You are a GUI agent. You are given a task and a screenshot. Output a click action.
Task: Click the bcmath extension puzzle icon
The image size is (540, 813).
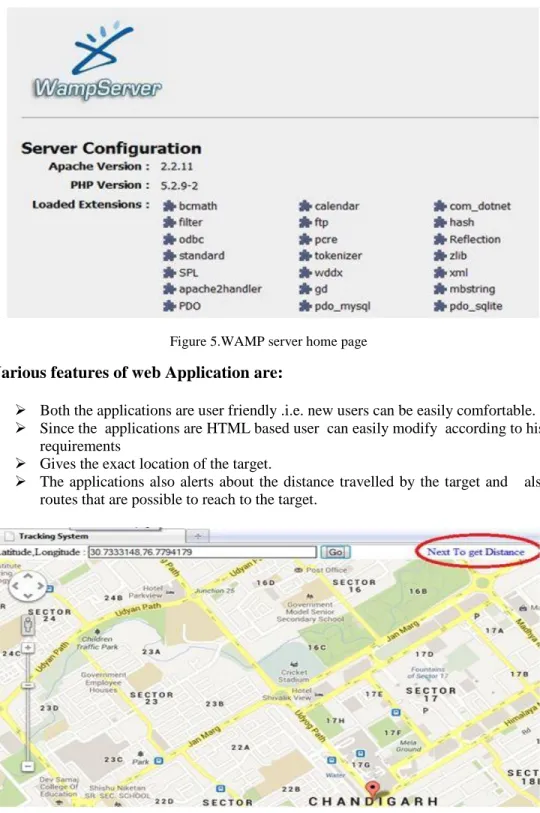(169, 206)
